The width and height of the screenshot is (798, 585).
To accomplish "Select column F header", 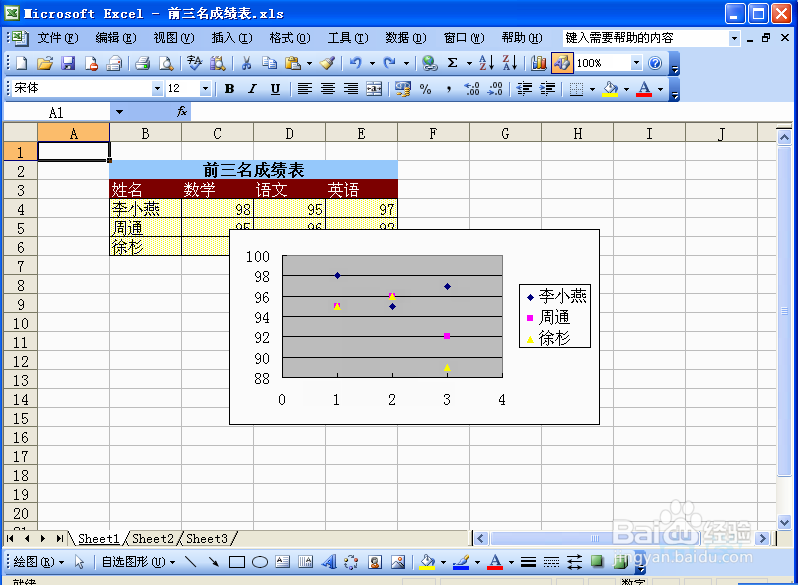I will click(x=433, y=133).
